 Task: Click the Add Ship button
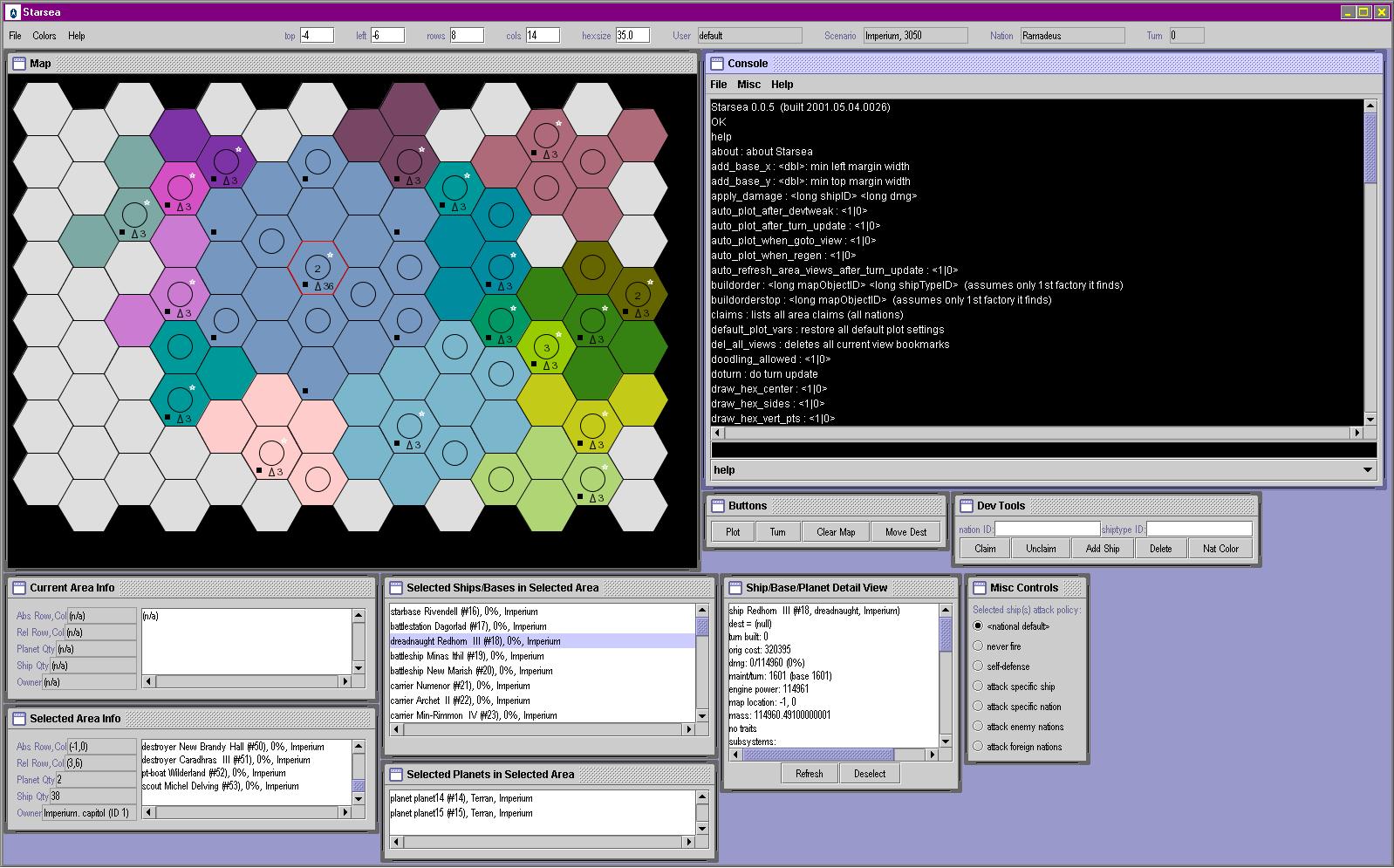click(x=1103, y=549)
